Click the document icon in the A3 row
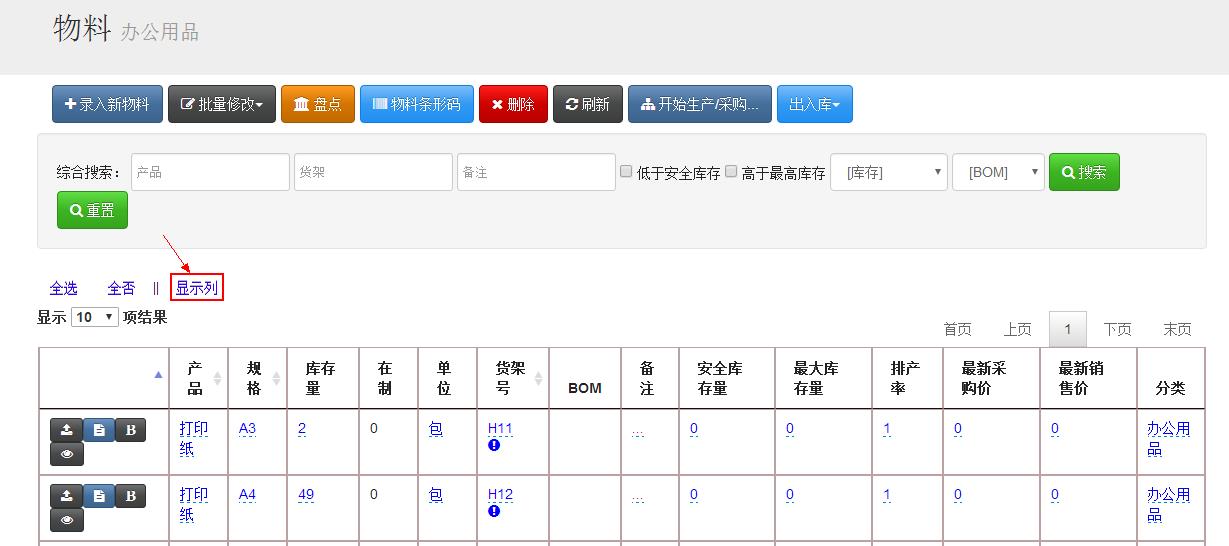 [98, 430]
